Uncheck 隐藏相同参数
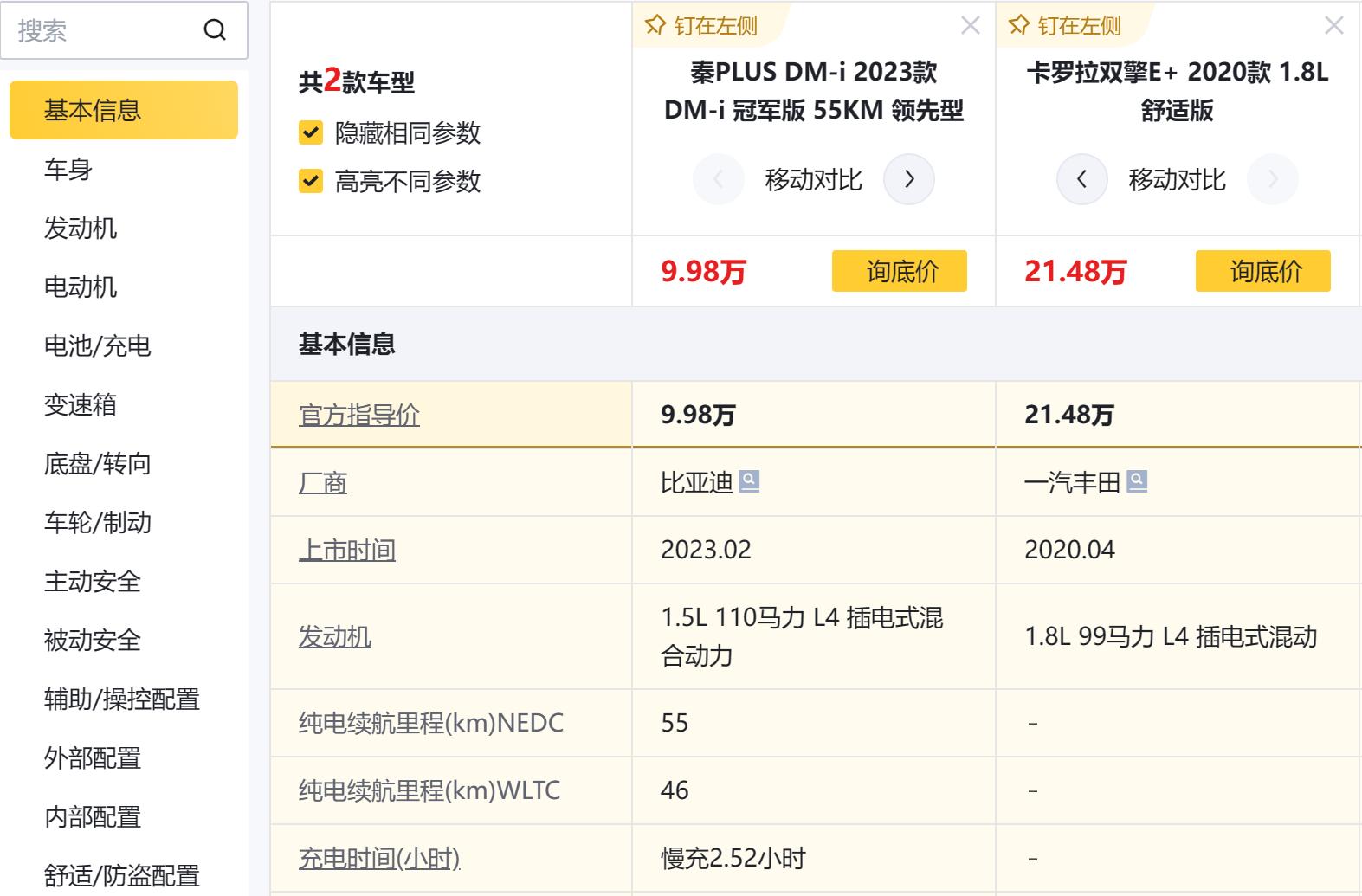This screenshot has height=896, width=1362. click(x=310, y=134)
